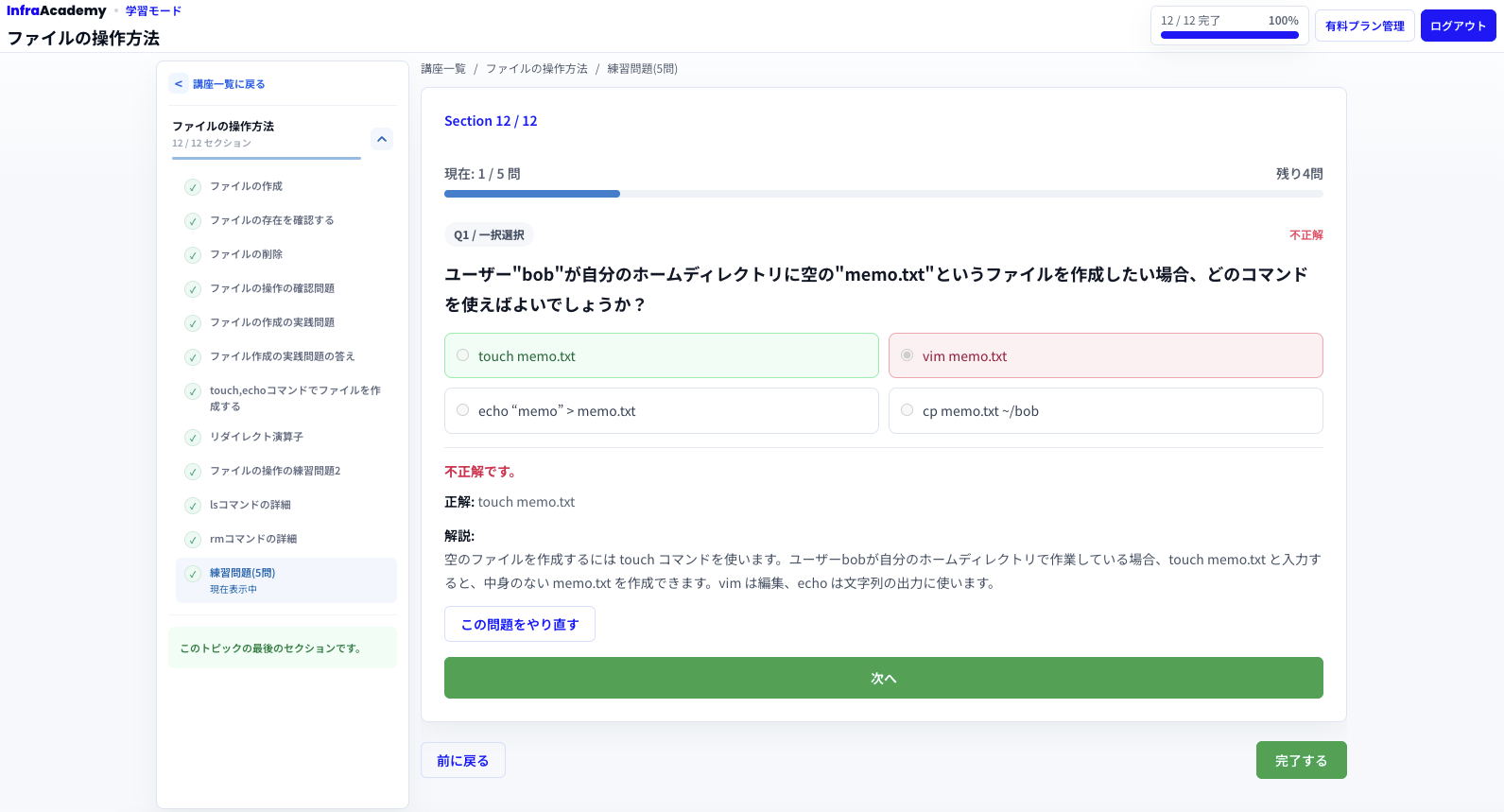Screen dimensions: 1504x812
Task: Click the check icon next to lsコマンドの詳細
Action: [x=193, y=506]
